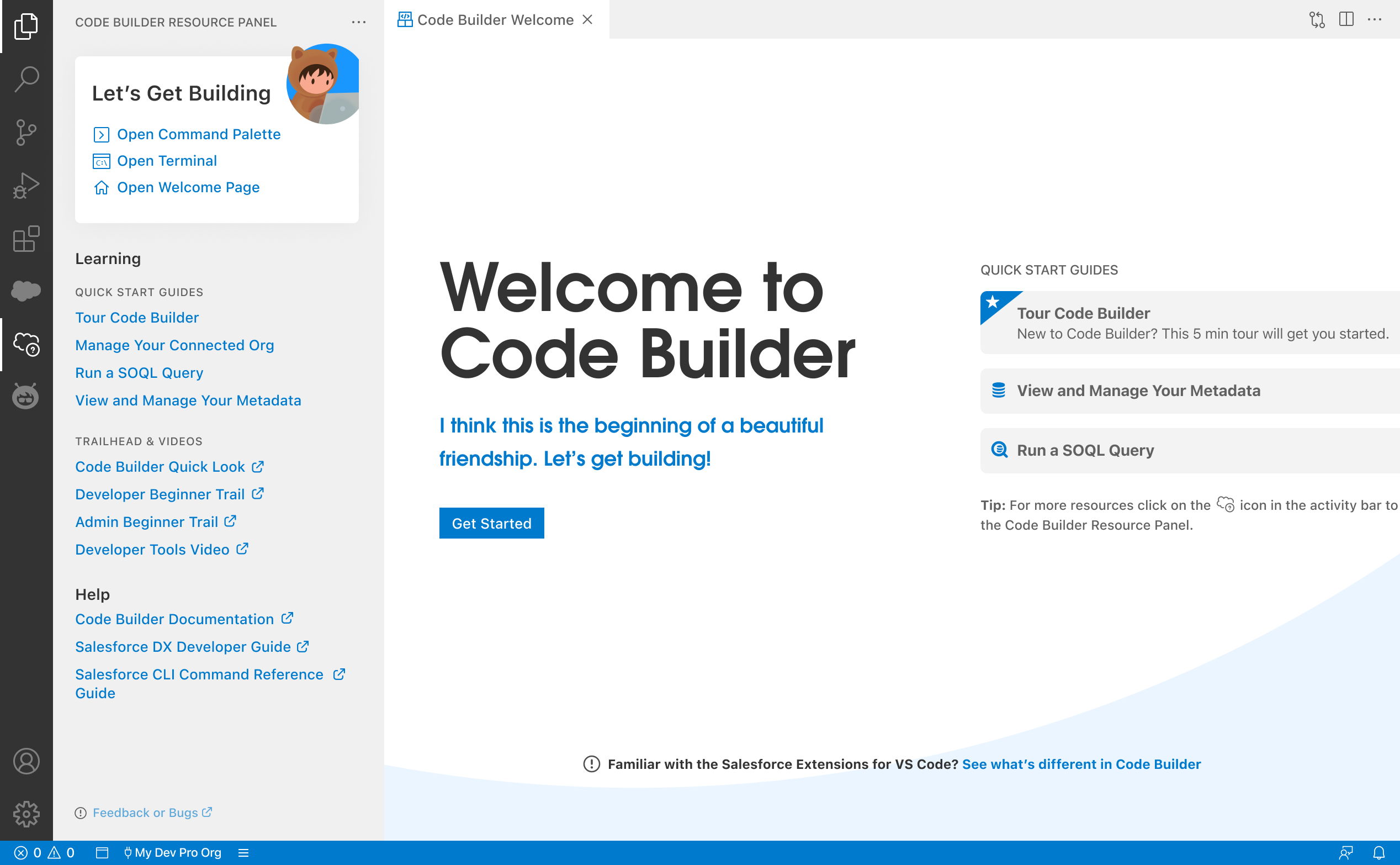The width and height of the screenshot is (1400, 865).
Task: Open the editor more actions ellipsis menu
Action: tap(1375, 19)
